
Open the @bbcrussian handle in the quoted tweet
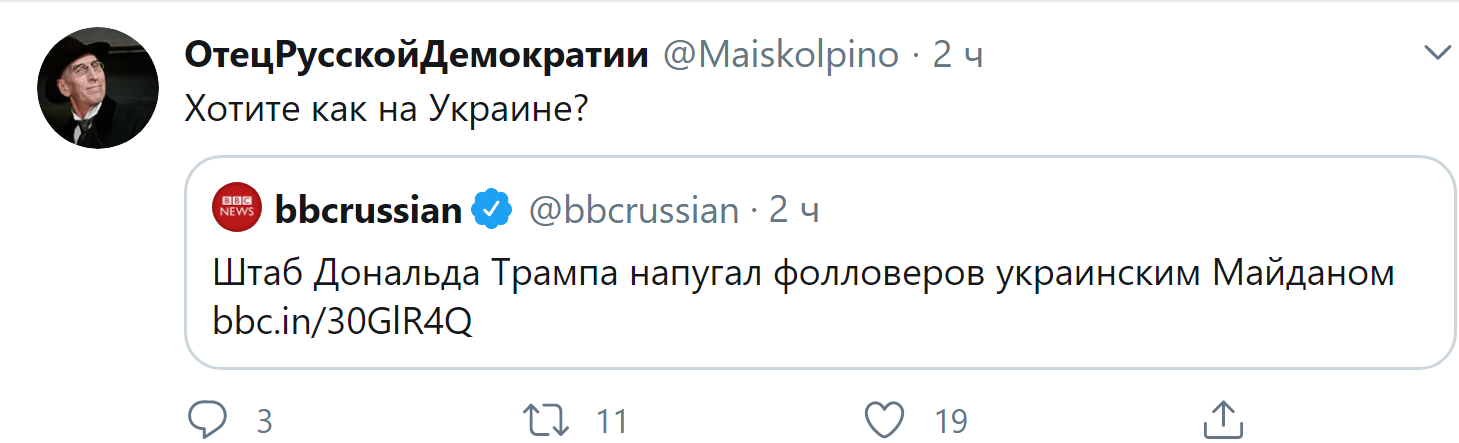[633, 210]
